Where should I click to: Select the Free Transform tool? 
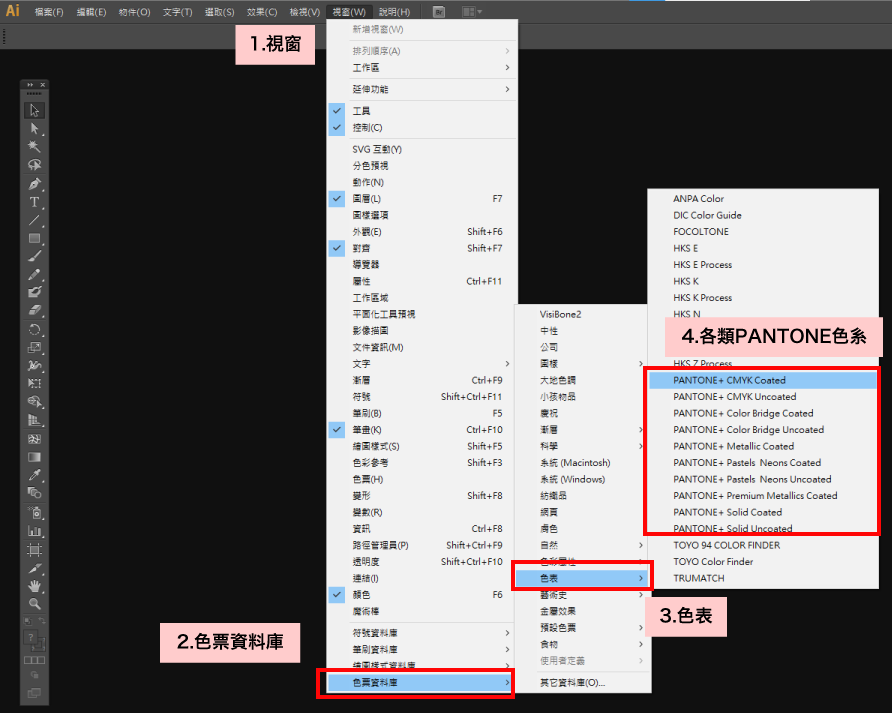34,384
